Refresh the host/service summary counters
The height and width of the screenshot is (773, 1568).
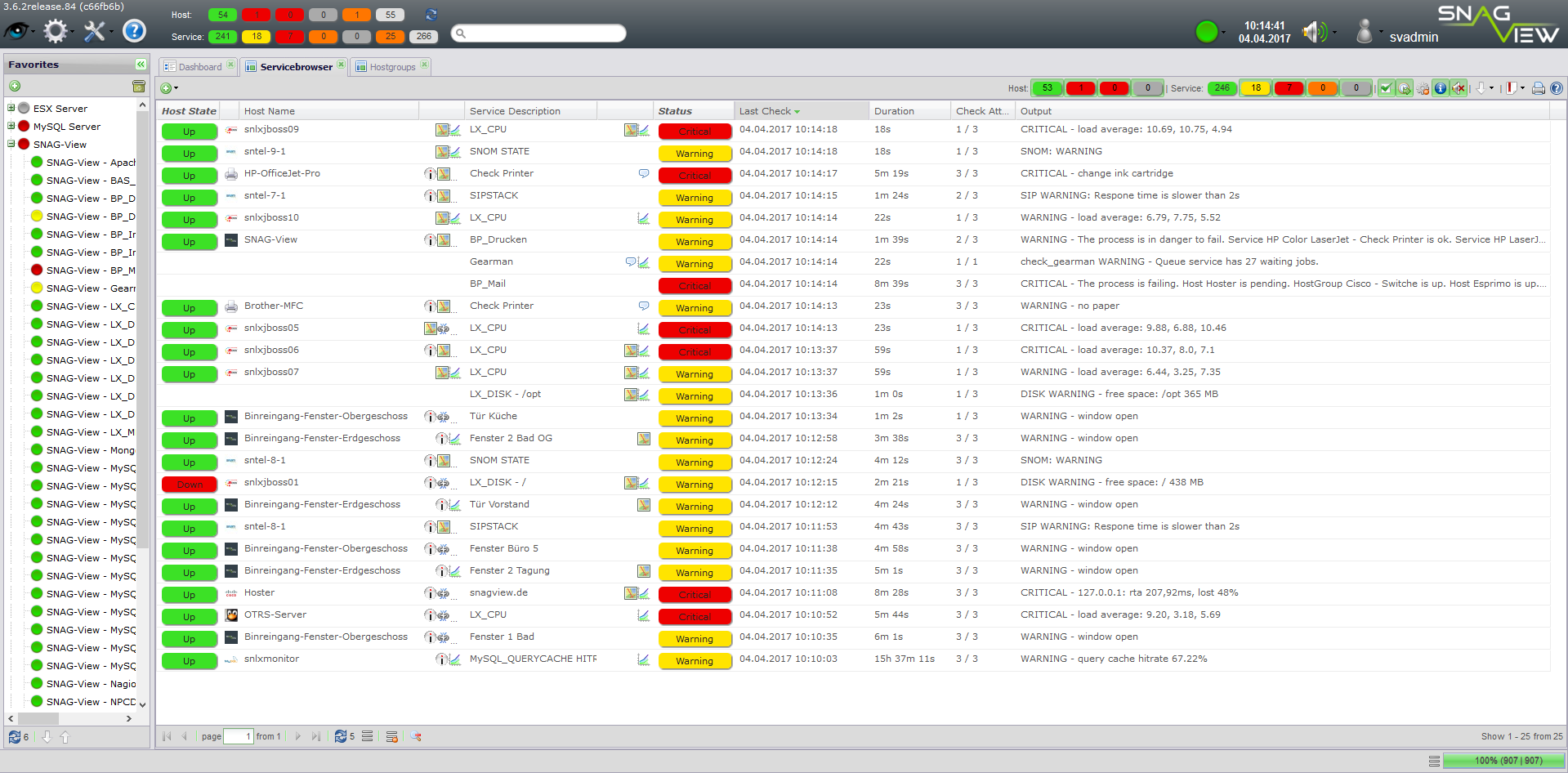click(x=431, y=15)
